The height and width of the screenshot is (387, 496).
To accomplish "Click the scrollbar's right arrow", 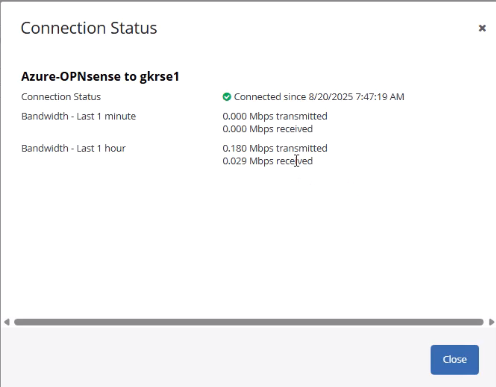I will [x=491, y=322].
